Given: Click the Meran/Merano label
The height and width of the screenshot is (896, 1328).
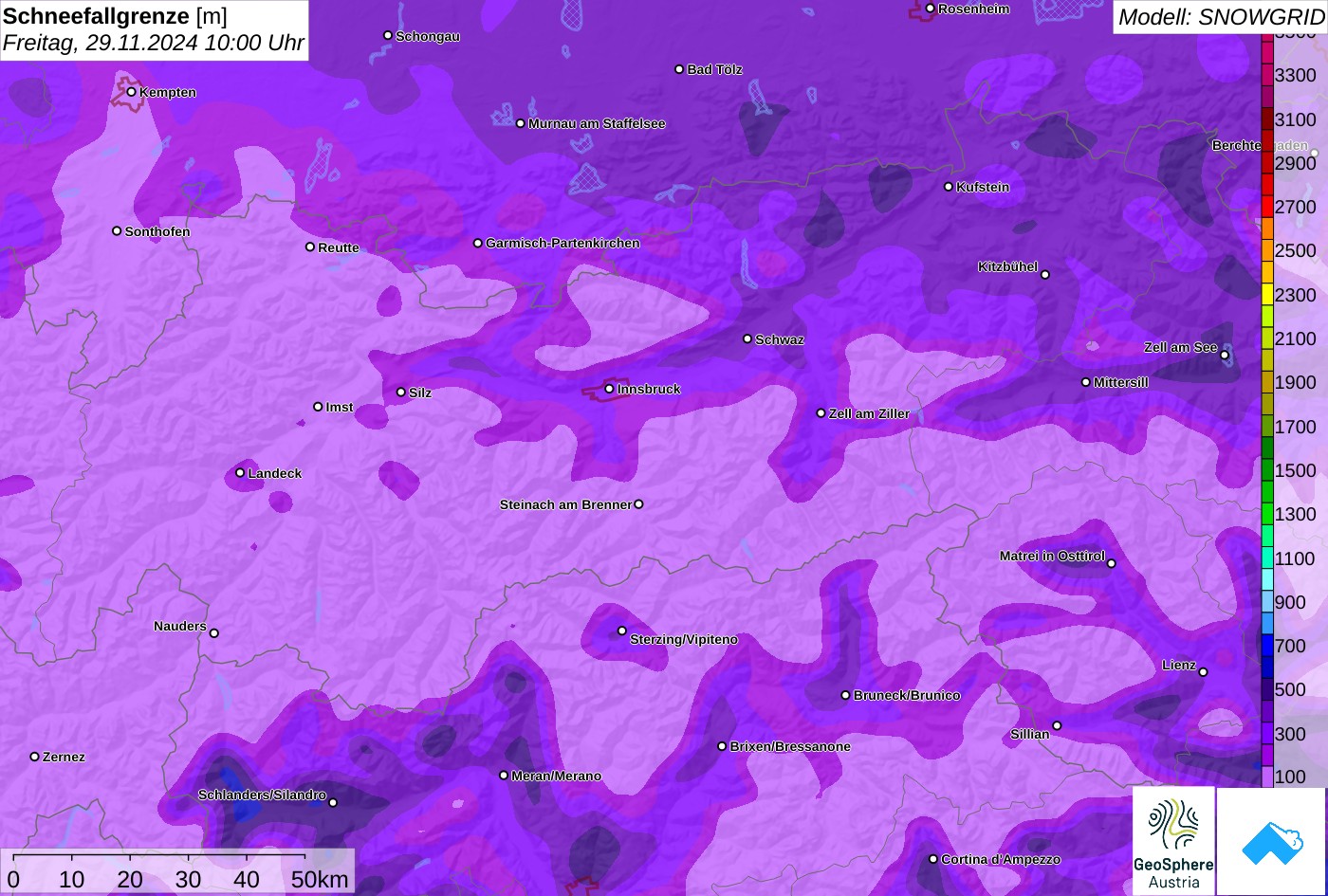Looking at the screenshot, I should click(x=557, y=777).
